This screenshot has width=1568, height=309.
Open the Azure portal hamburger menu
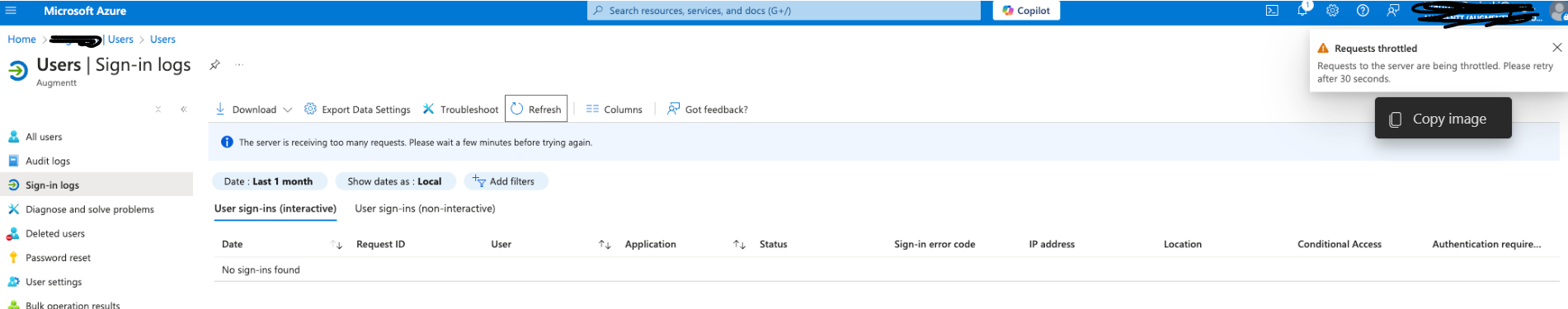tap(11, 11)
